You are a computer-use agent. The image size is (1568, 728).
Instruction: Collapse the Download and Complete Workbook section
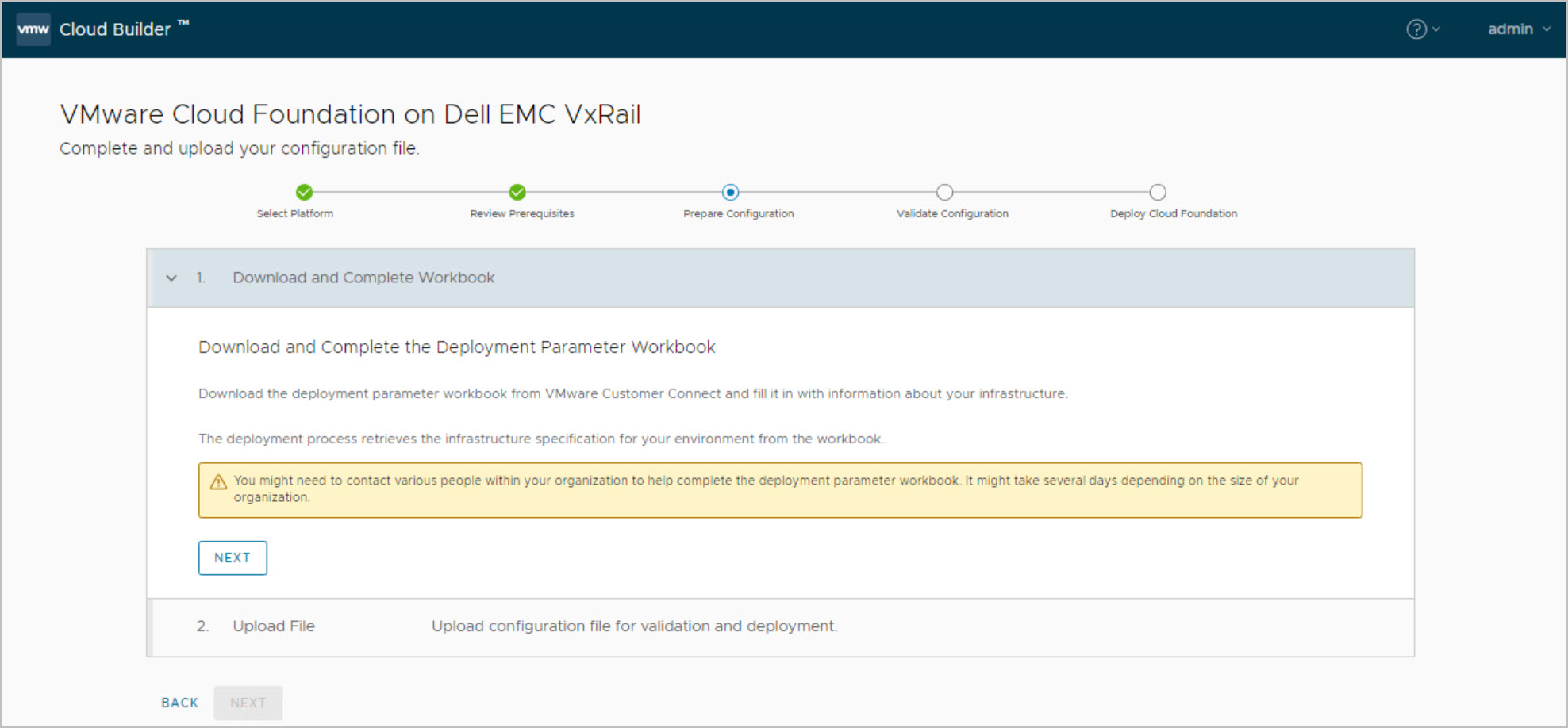pyautogui.click(x=171, y=278)
